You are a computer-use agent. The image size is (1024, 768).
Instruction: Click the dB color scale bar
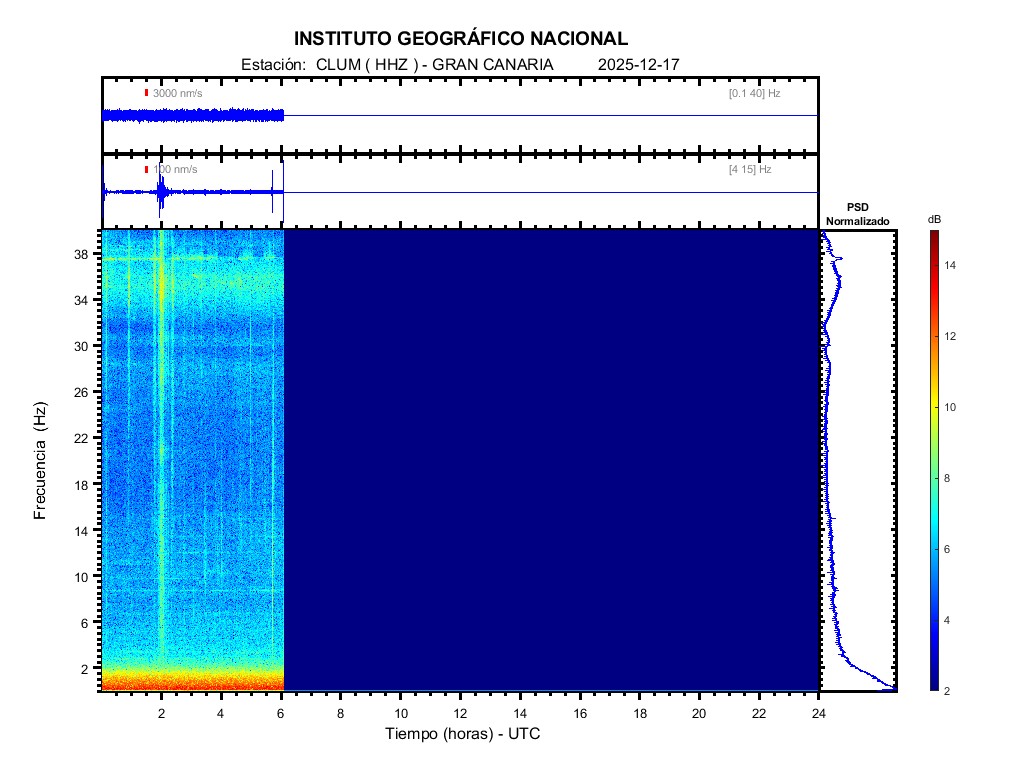(x=932, y=460)
